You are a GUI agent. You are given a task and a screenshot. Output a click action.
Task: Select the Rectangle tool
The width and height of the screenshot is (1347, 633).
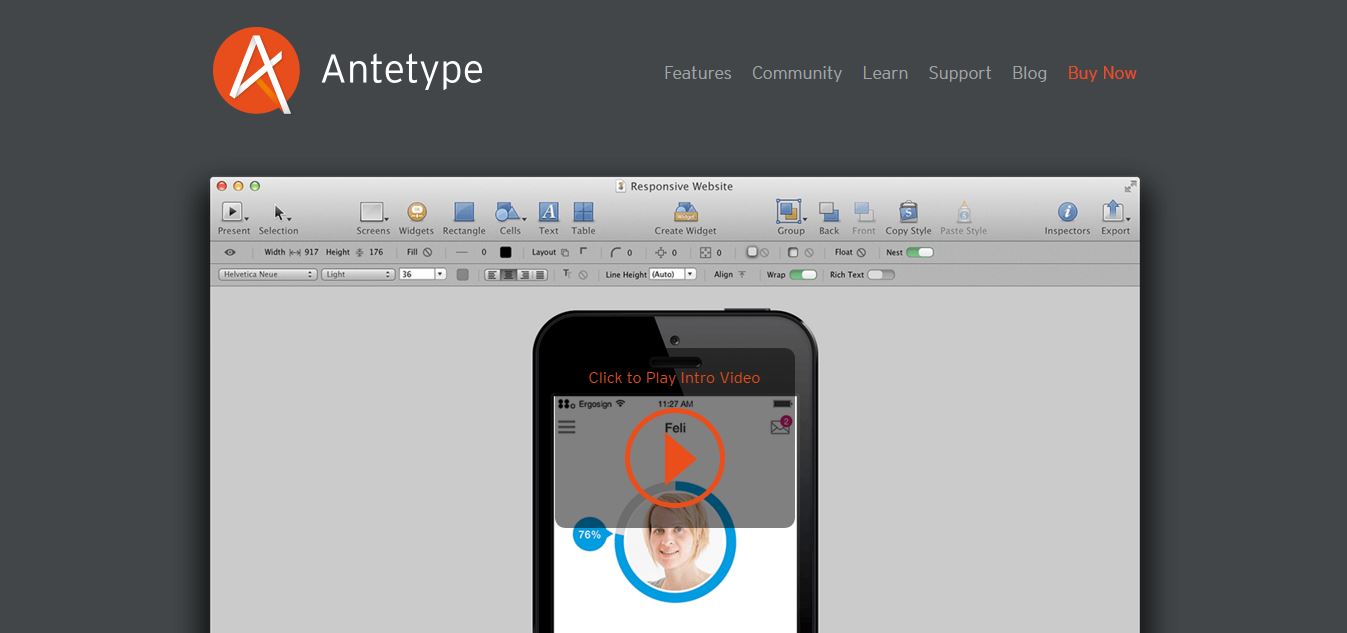point(464,212)
